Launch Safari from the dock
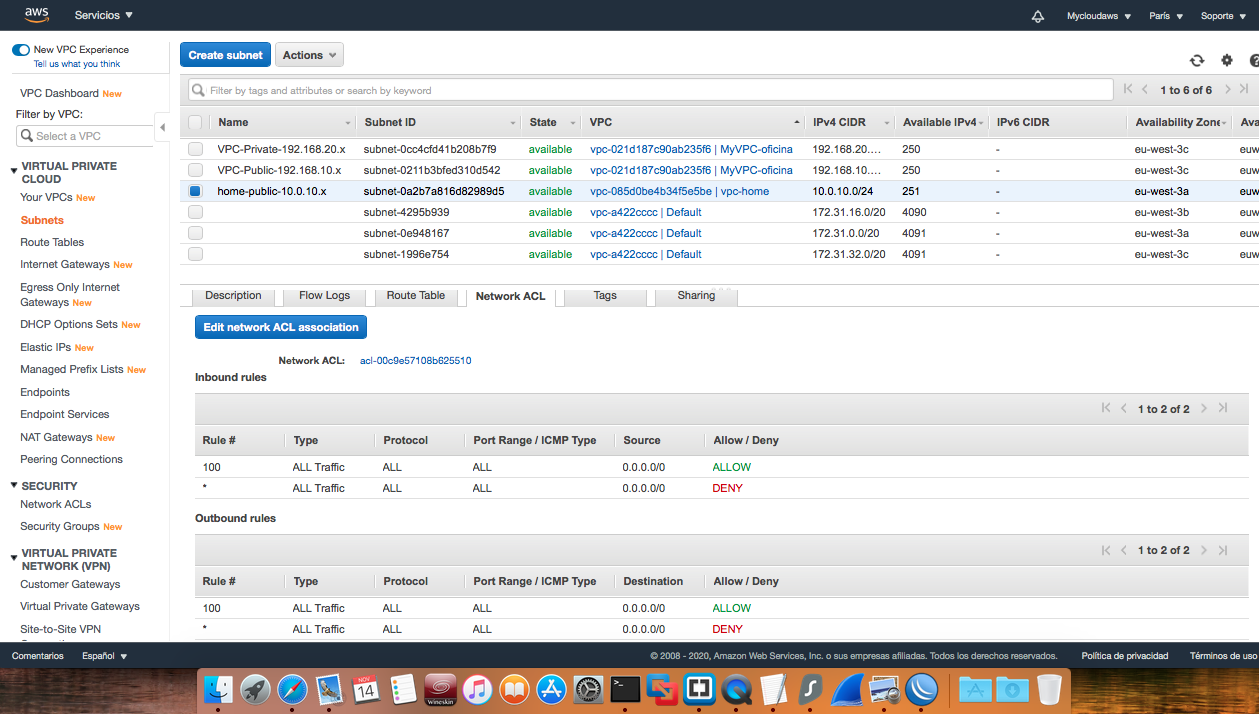 (x=293, y=689)
